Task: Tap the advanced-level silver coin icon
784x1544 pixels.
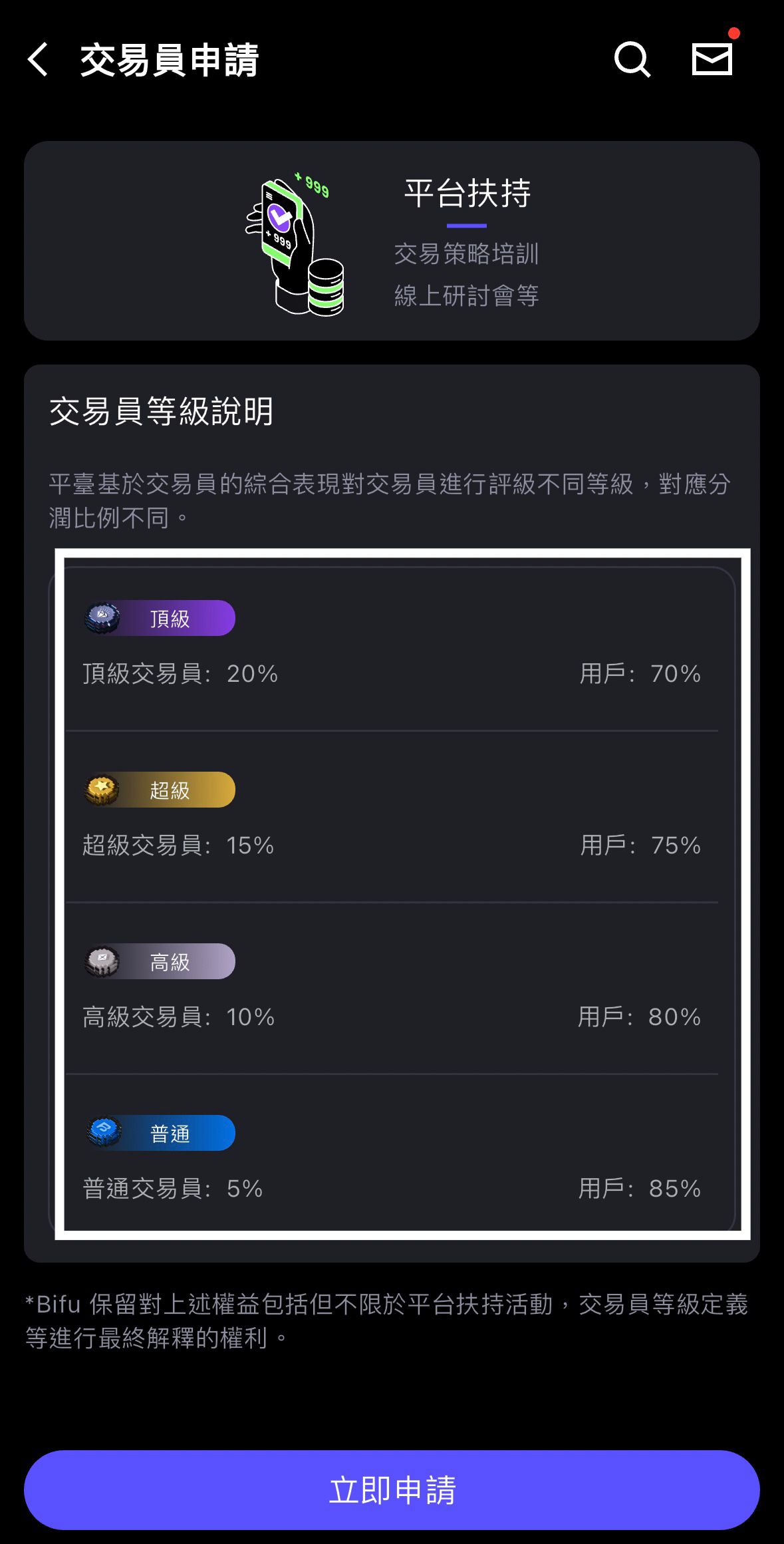Action: tap(102, 961)
